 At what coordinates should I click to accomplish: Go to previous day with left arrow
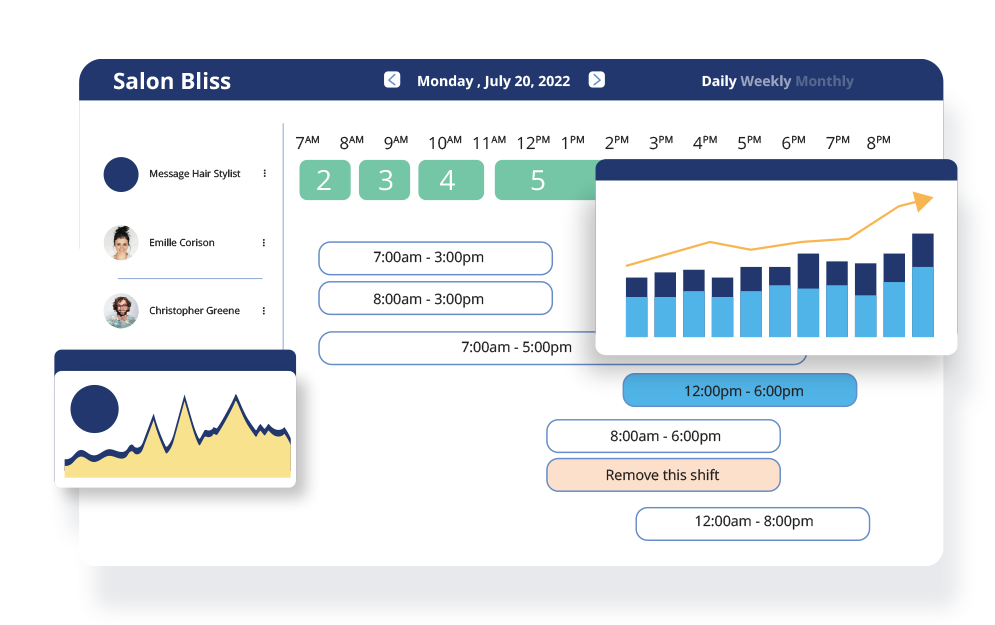pos(392,80)
